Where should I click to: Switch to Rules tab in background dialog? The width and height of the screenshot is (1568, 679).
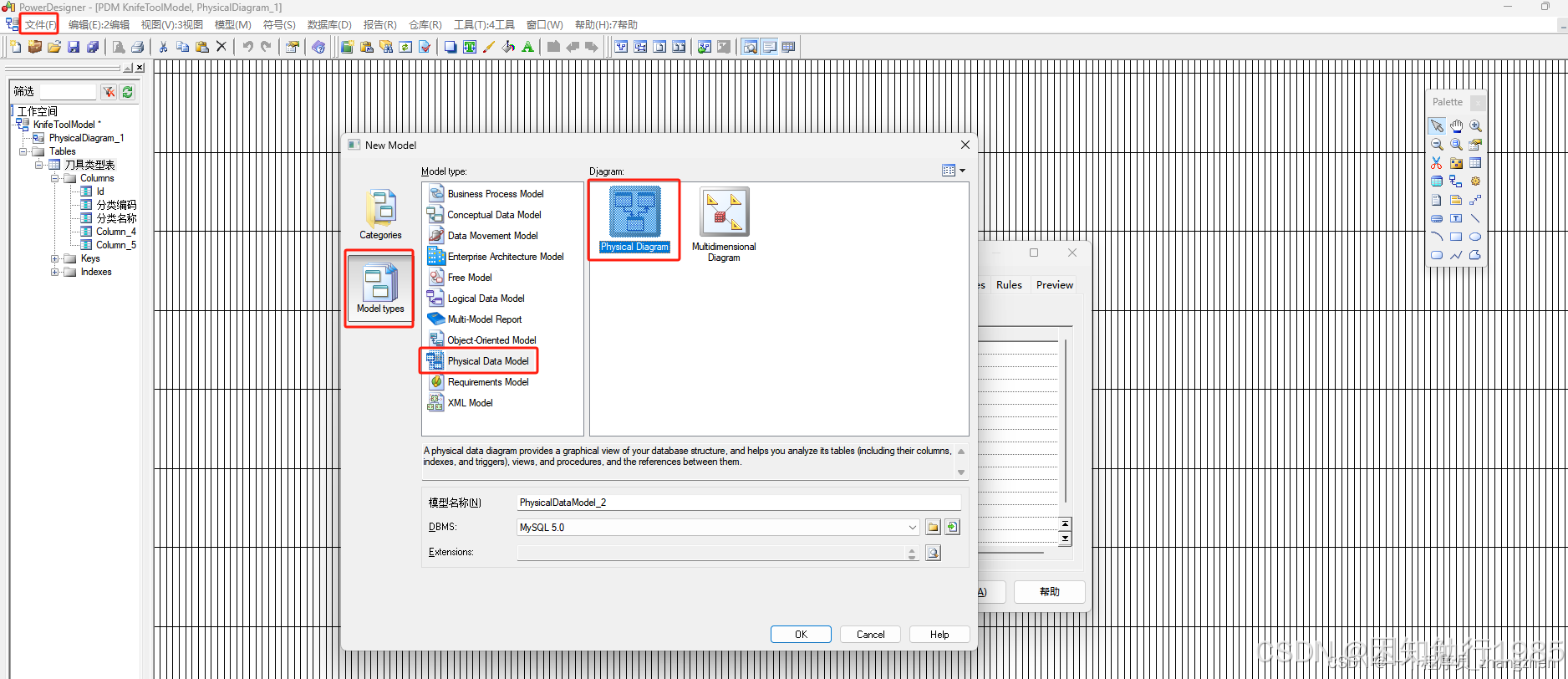click(x=1009, y=285)
